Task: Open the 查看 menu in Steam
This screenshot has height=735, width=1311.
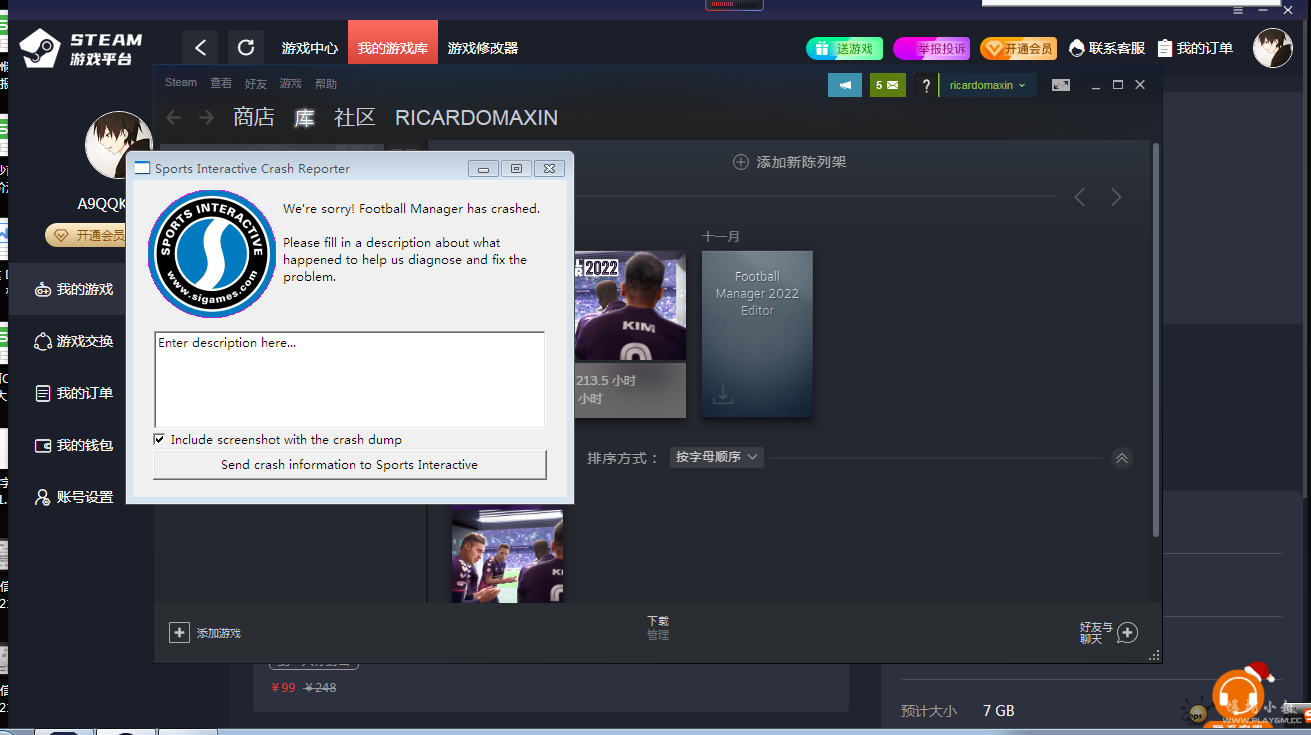Action: coord(221,83)
